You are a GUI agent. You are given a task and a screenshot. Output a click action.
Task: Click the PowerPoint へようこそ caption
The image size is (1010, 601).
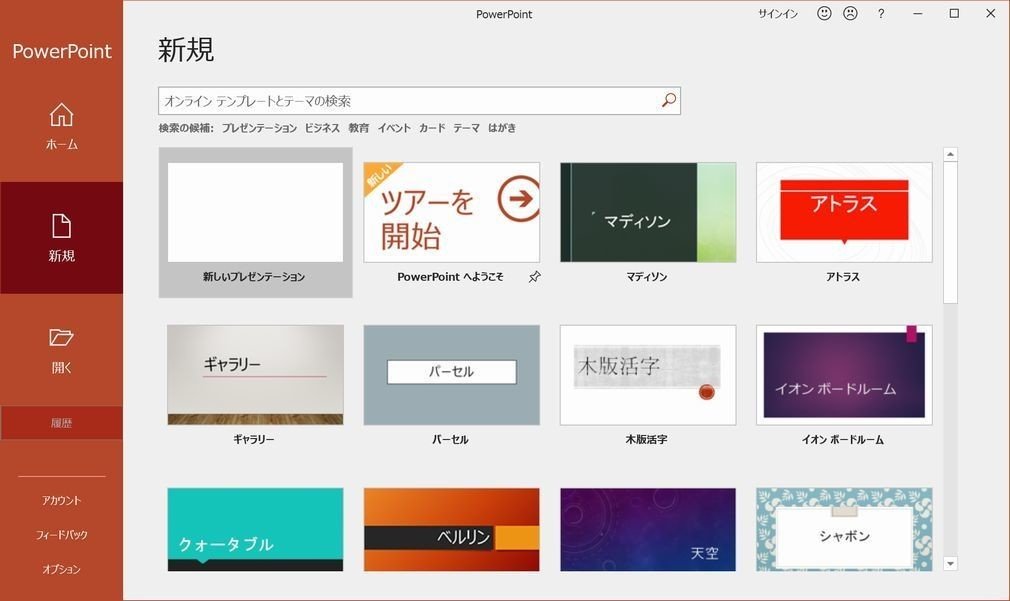click(450, 277)
